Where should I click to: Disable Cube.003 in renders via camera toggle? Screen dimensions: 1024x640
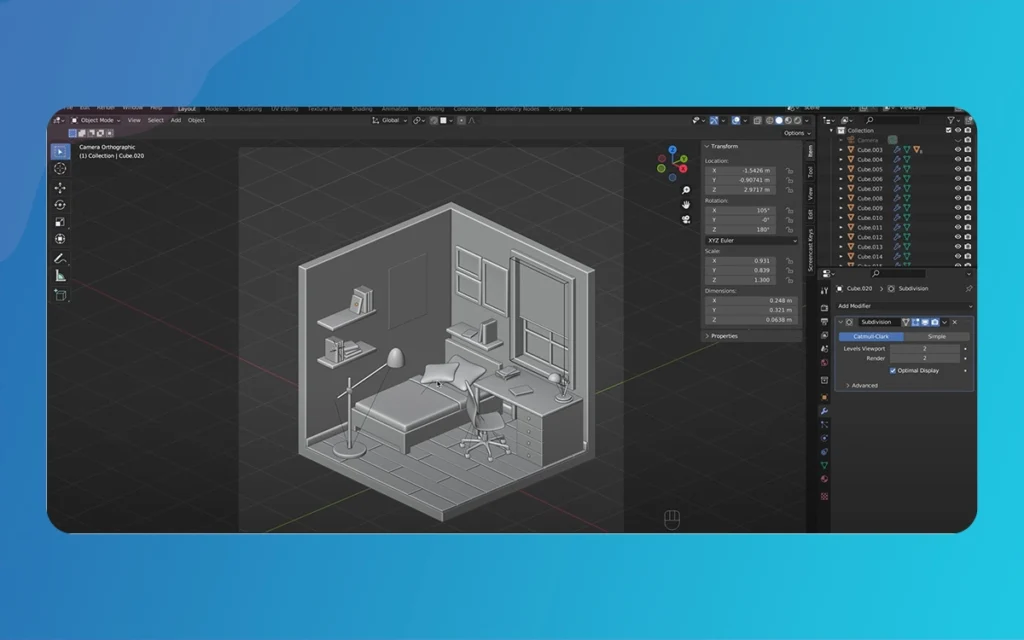tap(968, 150)
